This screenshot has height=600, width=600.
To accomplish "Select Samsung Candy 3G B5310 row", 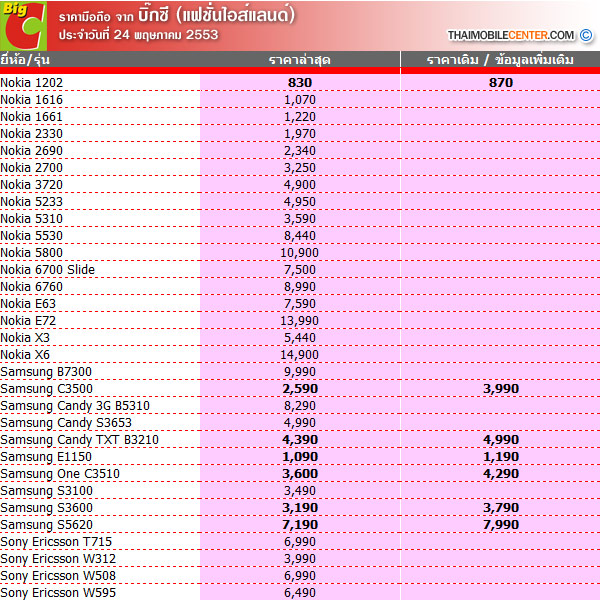I will [x=75, y=406].
